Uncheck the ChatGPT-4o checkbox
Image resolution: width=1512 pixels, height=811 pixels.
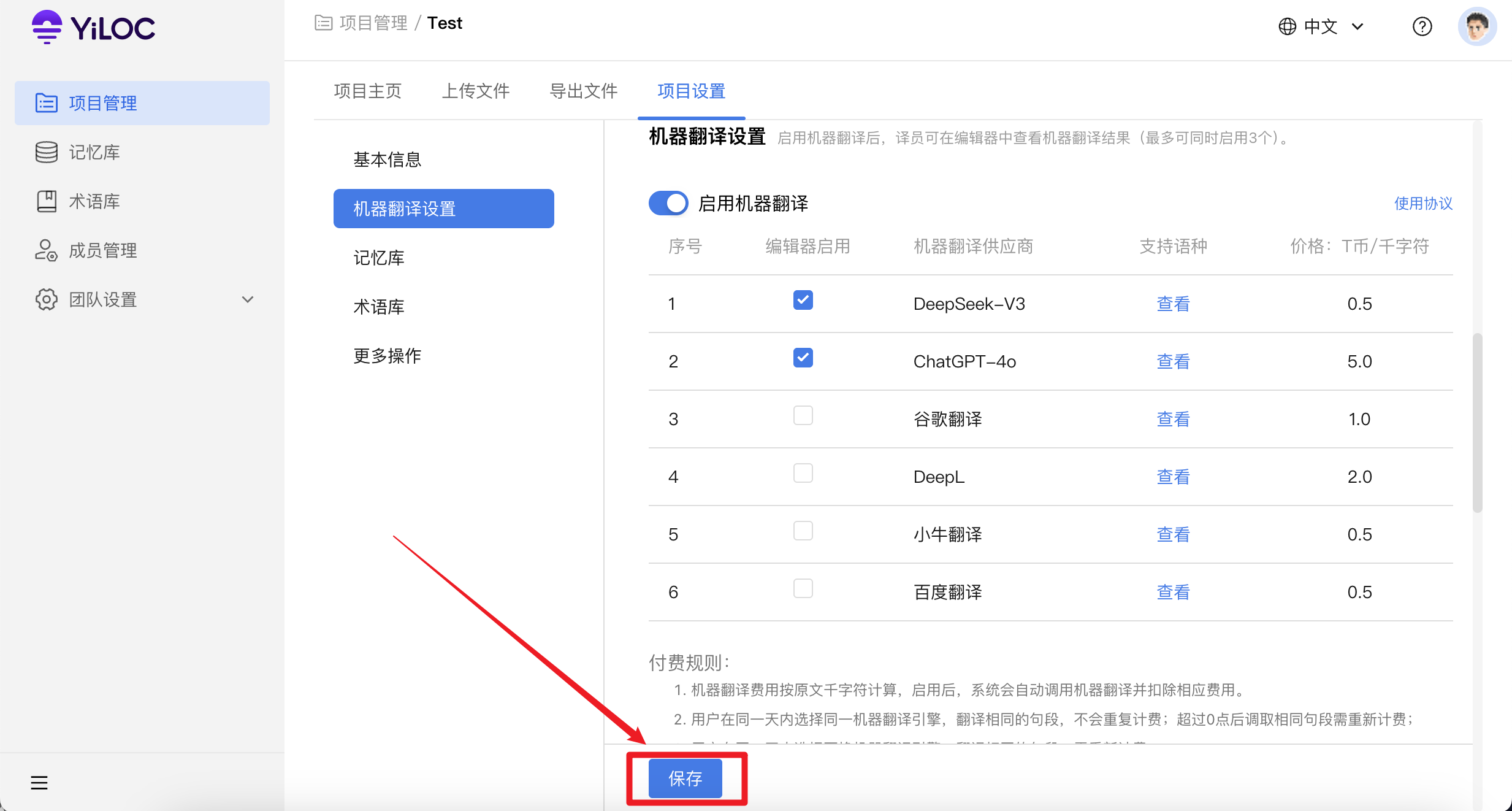coord(803,358)
